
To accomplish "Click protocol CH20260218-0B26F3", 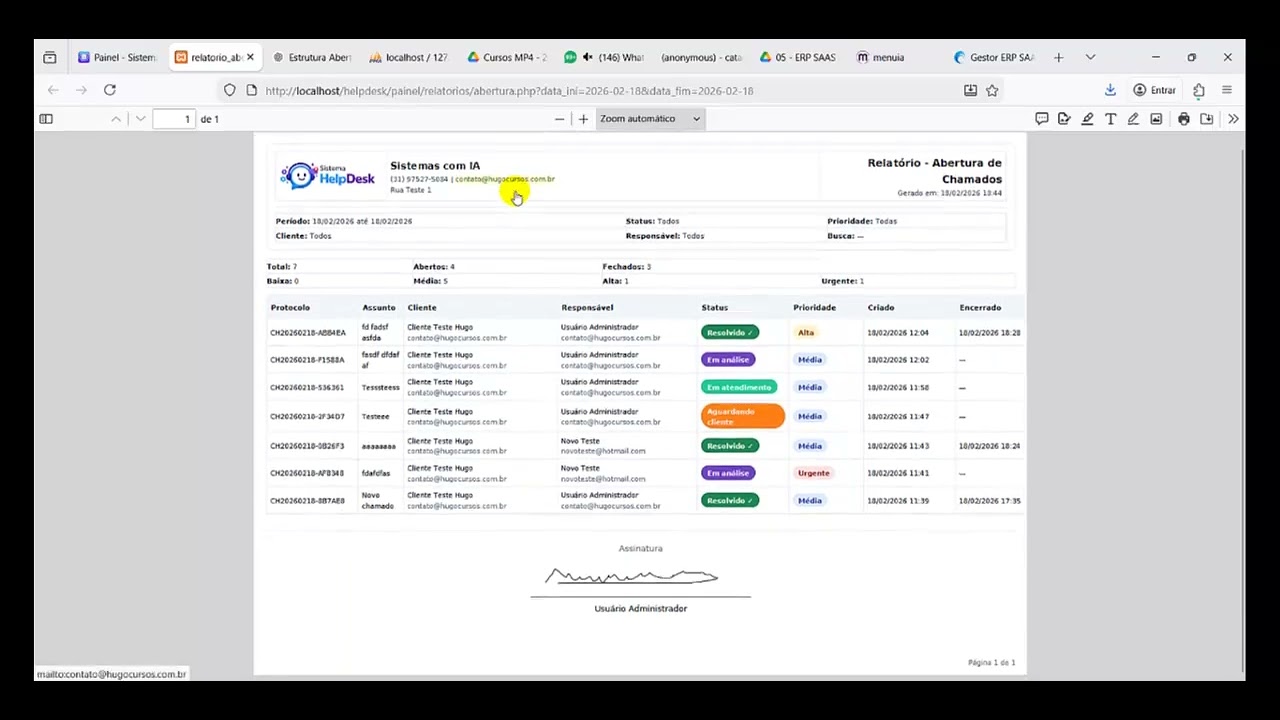I will pos(307,446).
